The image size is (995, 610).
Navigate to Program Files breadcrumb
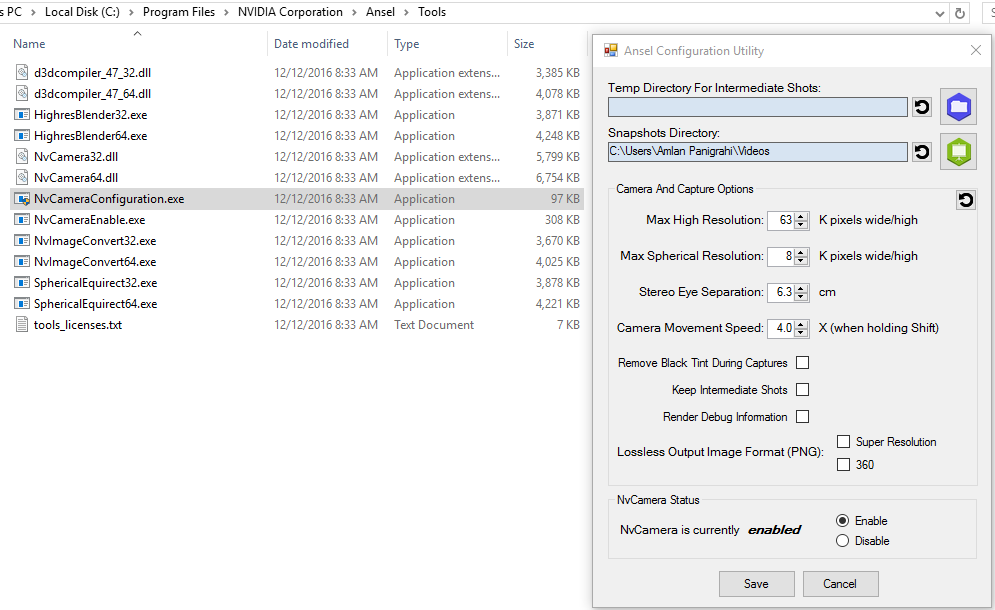(179, 12)
